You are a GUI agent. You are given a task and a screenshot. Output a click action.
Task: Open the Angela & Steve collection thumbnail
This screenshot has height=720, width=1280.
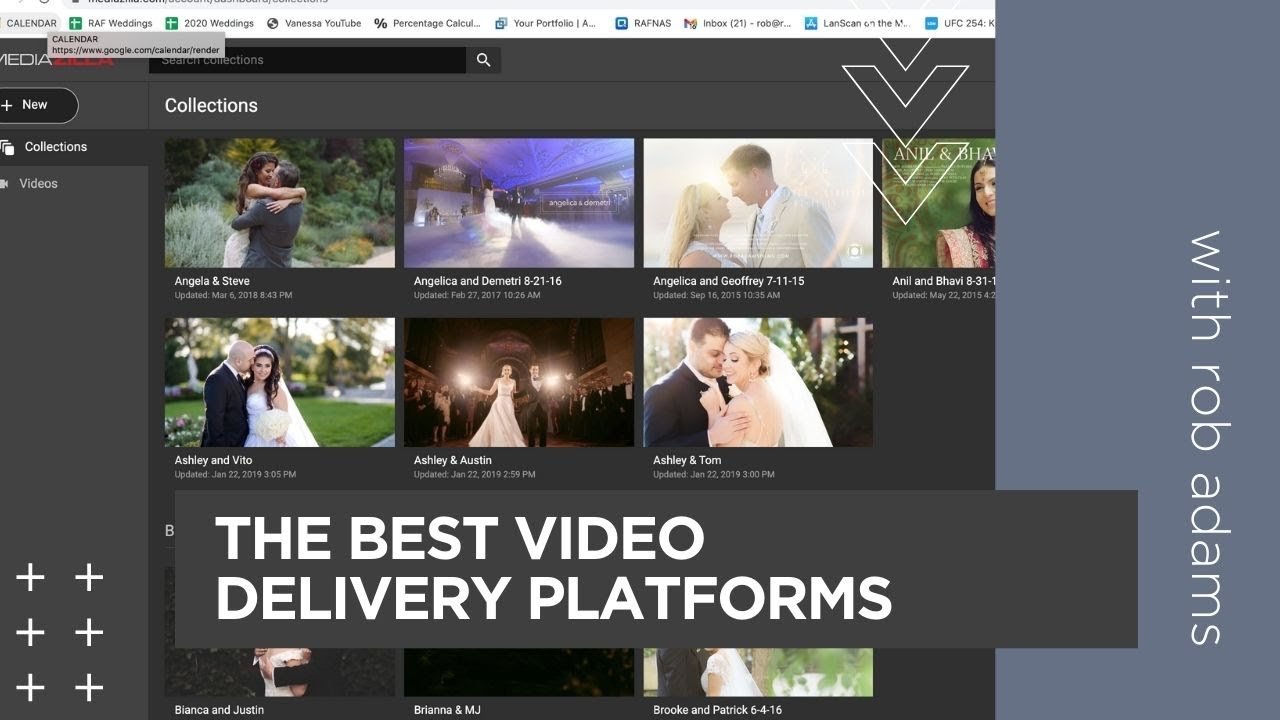(280, 203)
